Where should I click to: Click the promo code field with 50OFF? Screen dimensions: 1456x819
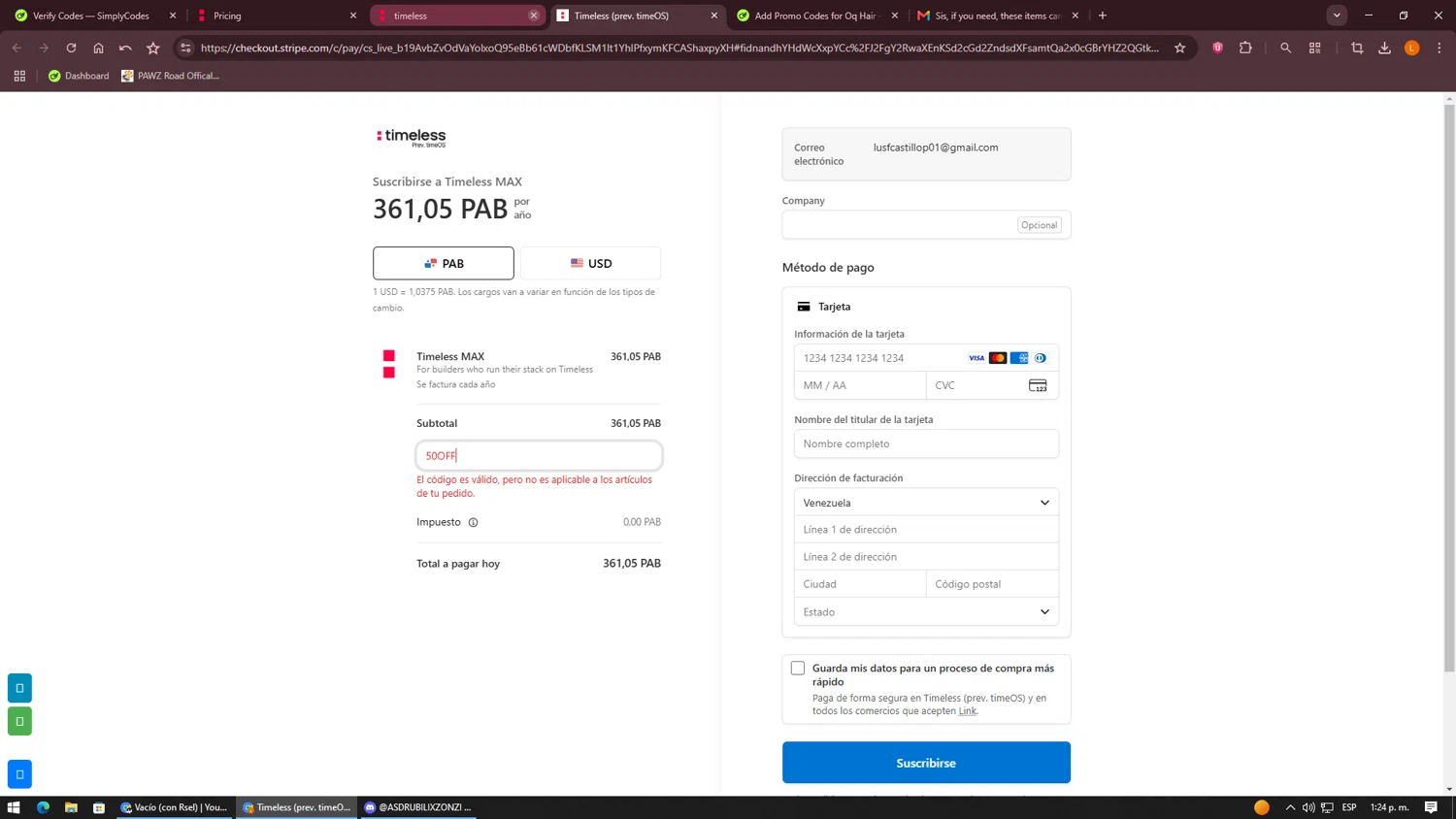pyautogui.click(x=539, y=455)
